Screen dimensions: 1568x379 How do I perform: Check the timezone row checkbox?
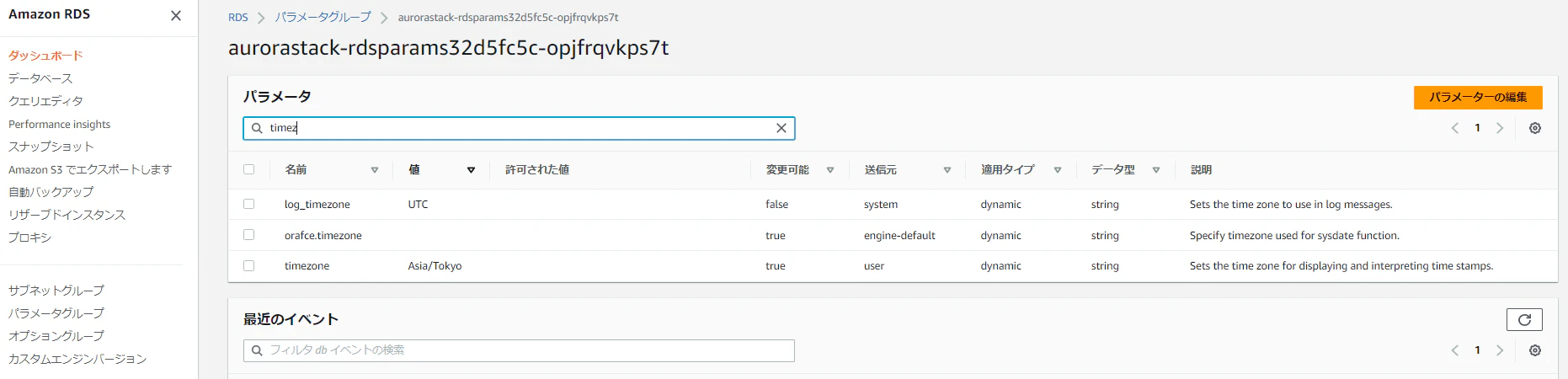click(x=248, y=265)
